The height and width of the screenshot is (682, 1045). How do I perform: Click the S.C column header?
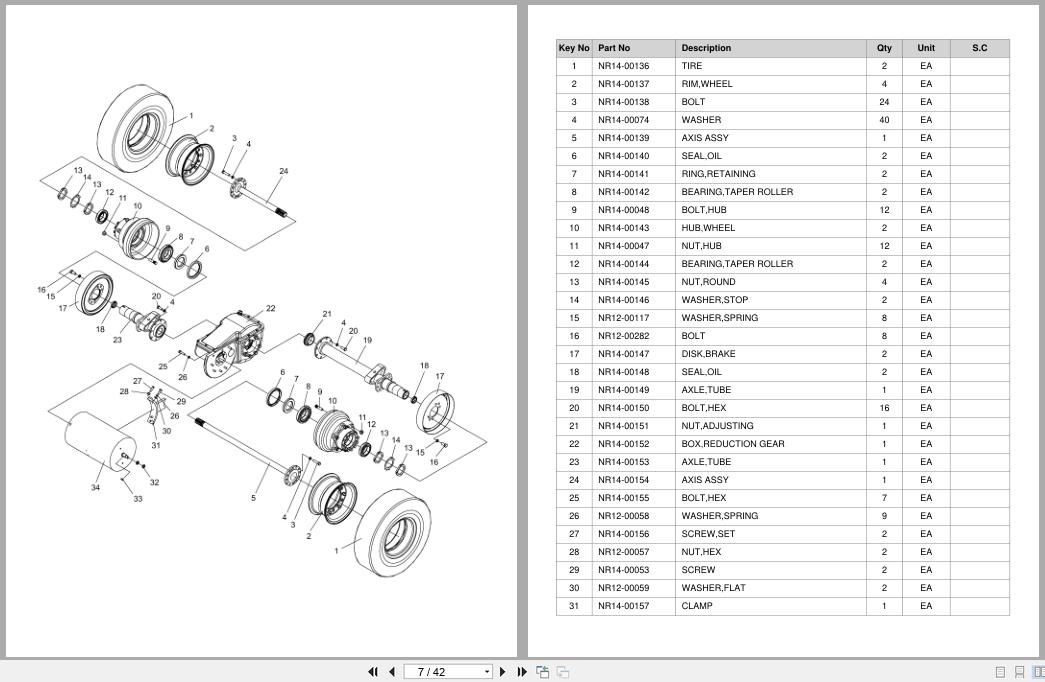tap(979, 48)
